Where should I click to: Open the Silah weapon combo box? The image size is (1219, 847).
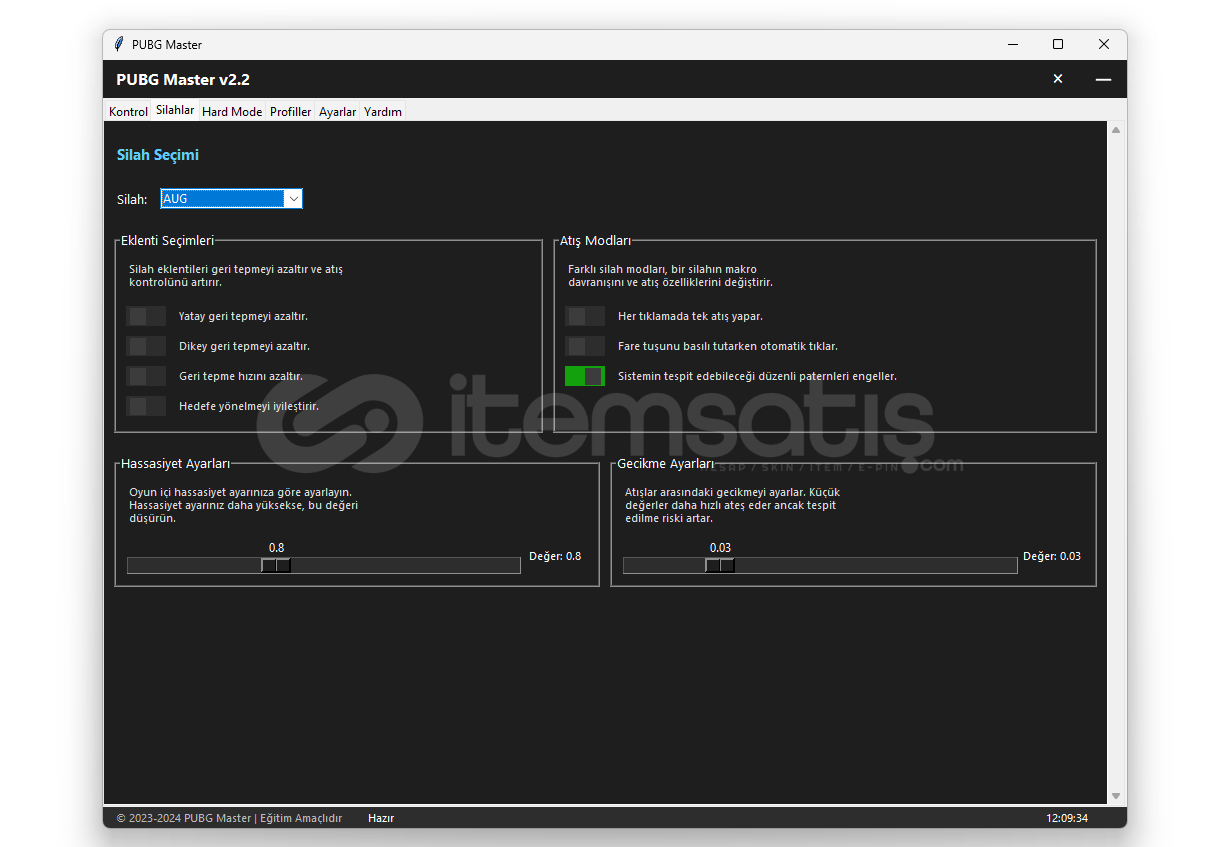231,199
